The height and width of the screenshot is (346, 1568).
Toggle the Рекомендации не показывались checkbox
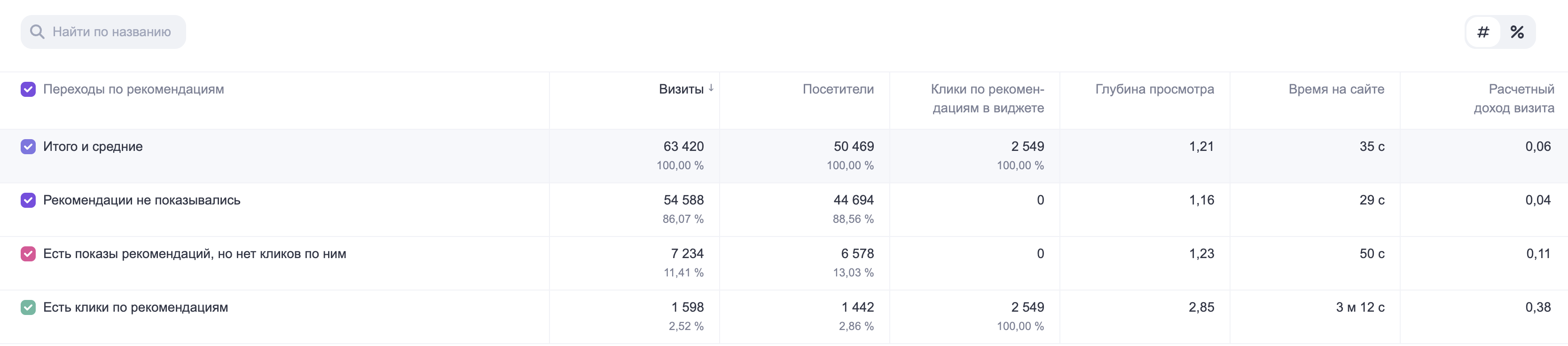(28, 200)
